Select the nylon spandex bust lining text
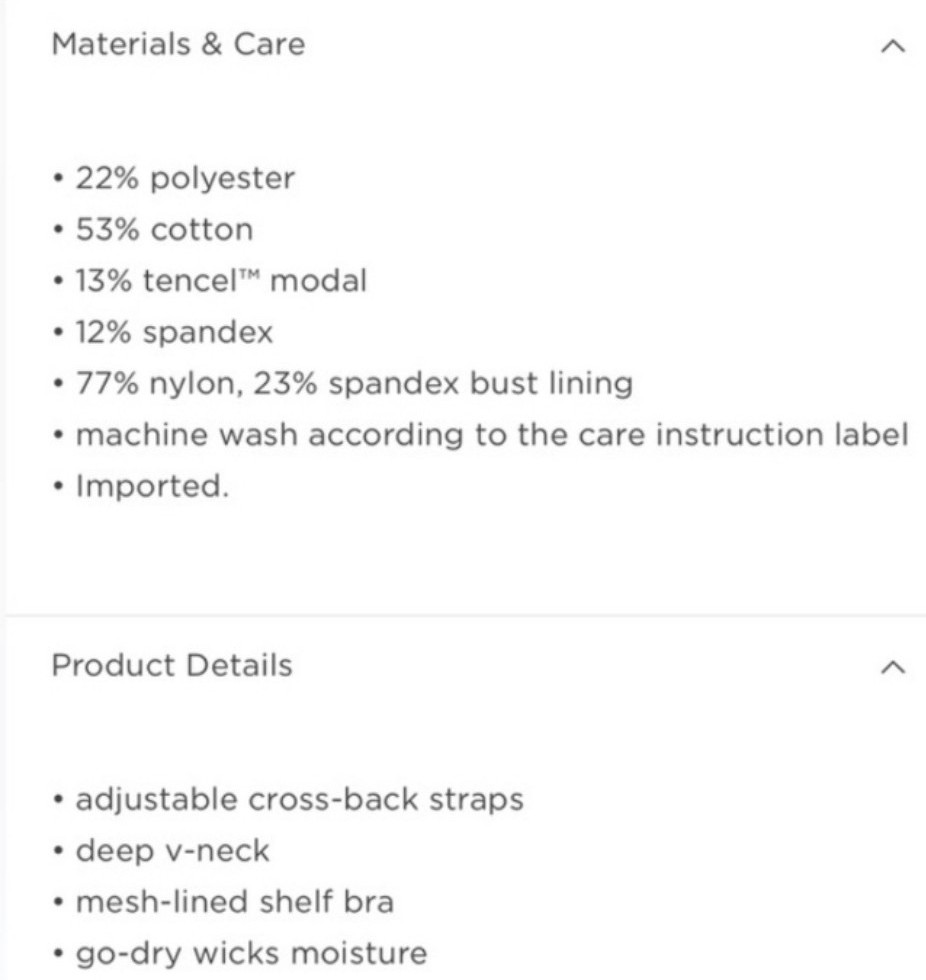Screen dimensions: 926x980 coord(354,383)
